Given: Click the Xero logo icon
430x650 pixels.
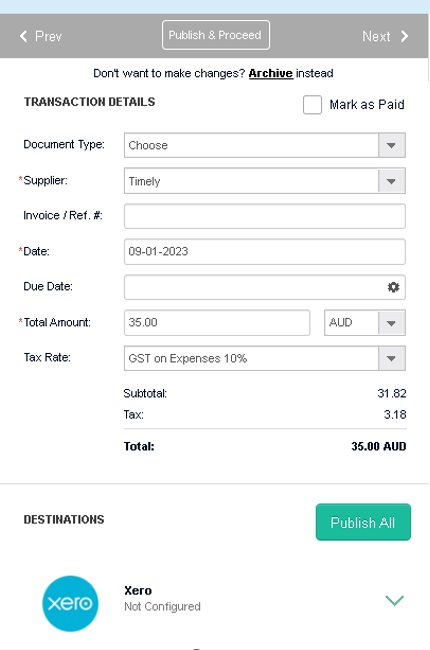Looking at the screenshot, I should click(70, 603).
